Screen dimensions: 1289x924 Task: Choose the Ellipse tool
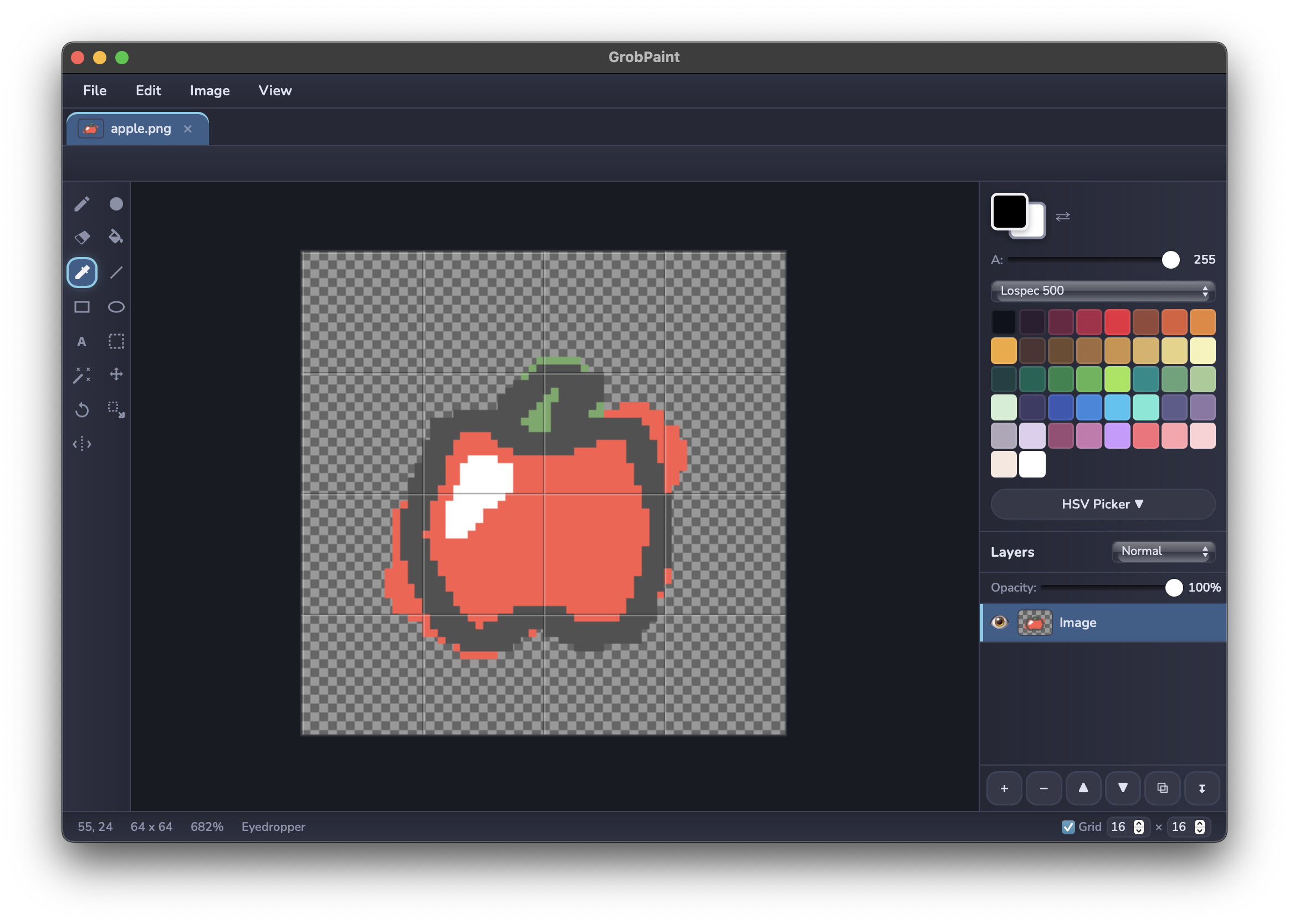click(116, 307)
